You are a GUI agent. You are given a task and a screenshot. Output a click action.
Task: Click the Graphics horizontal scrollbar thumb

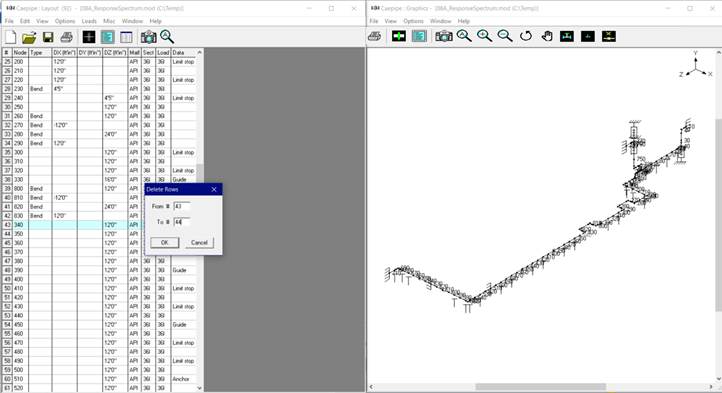[541, 387]
